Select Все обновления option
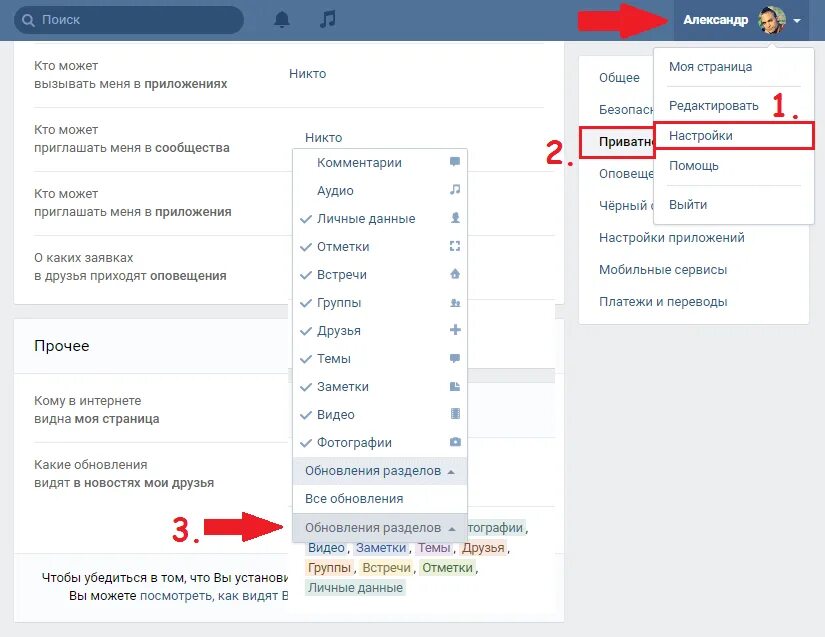This screenshot has width=825, height=637. (x=379, y=499)
